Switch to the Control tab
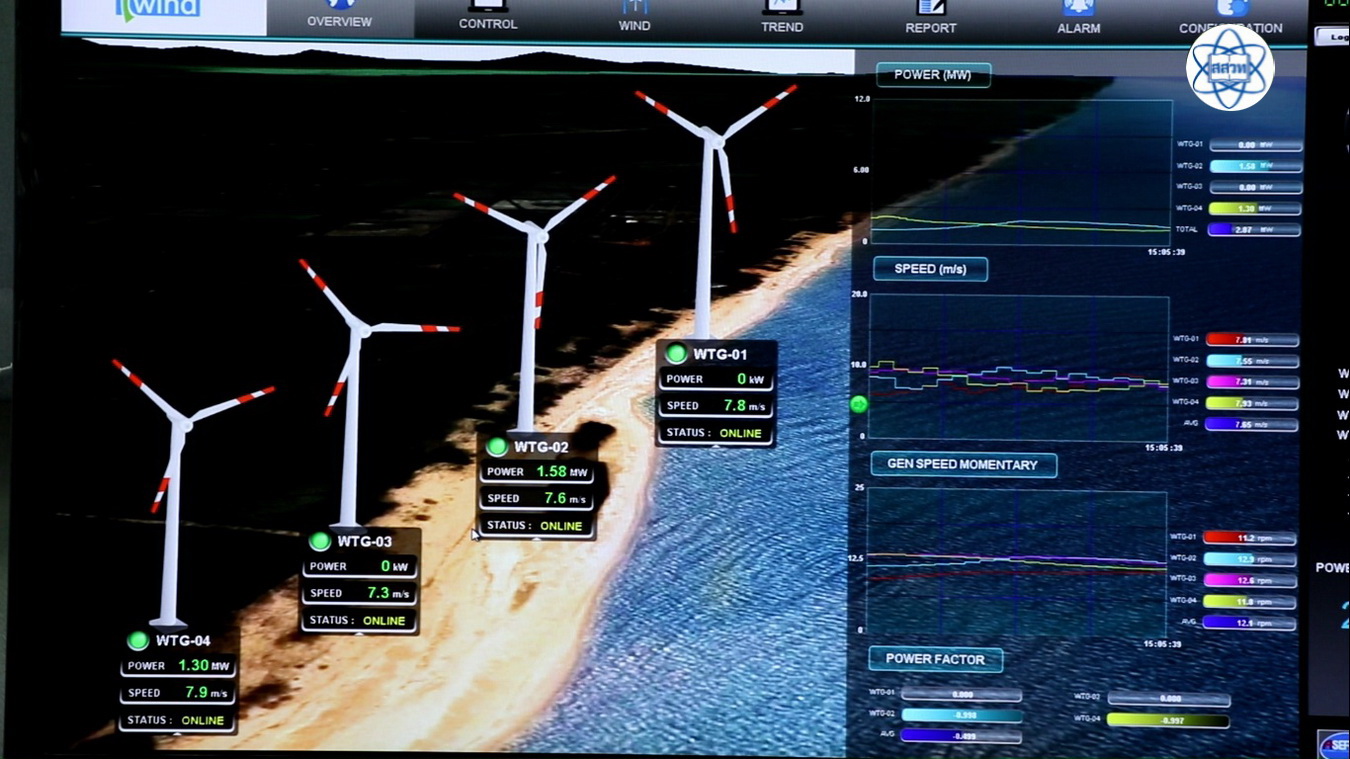1350x759 pixels. [488, 15]
